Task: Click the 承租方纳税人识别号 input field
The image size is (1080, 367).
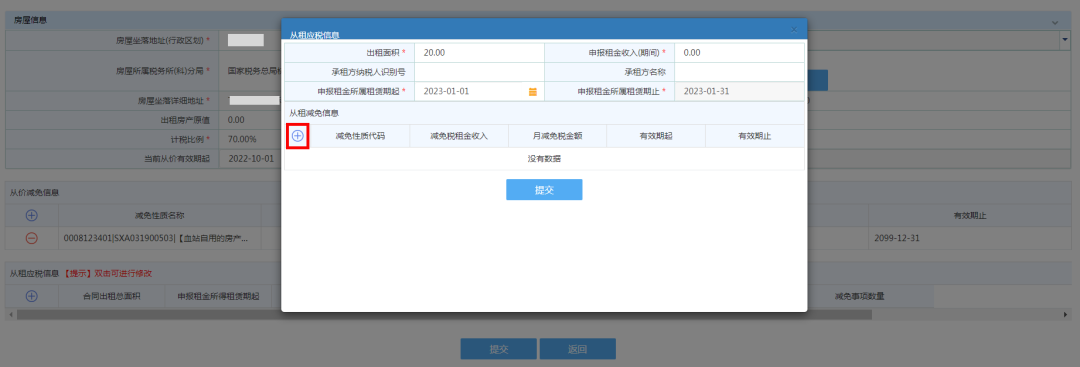Action: 479,72
